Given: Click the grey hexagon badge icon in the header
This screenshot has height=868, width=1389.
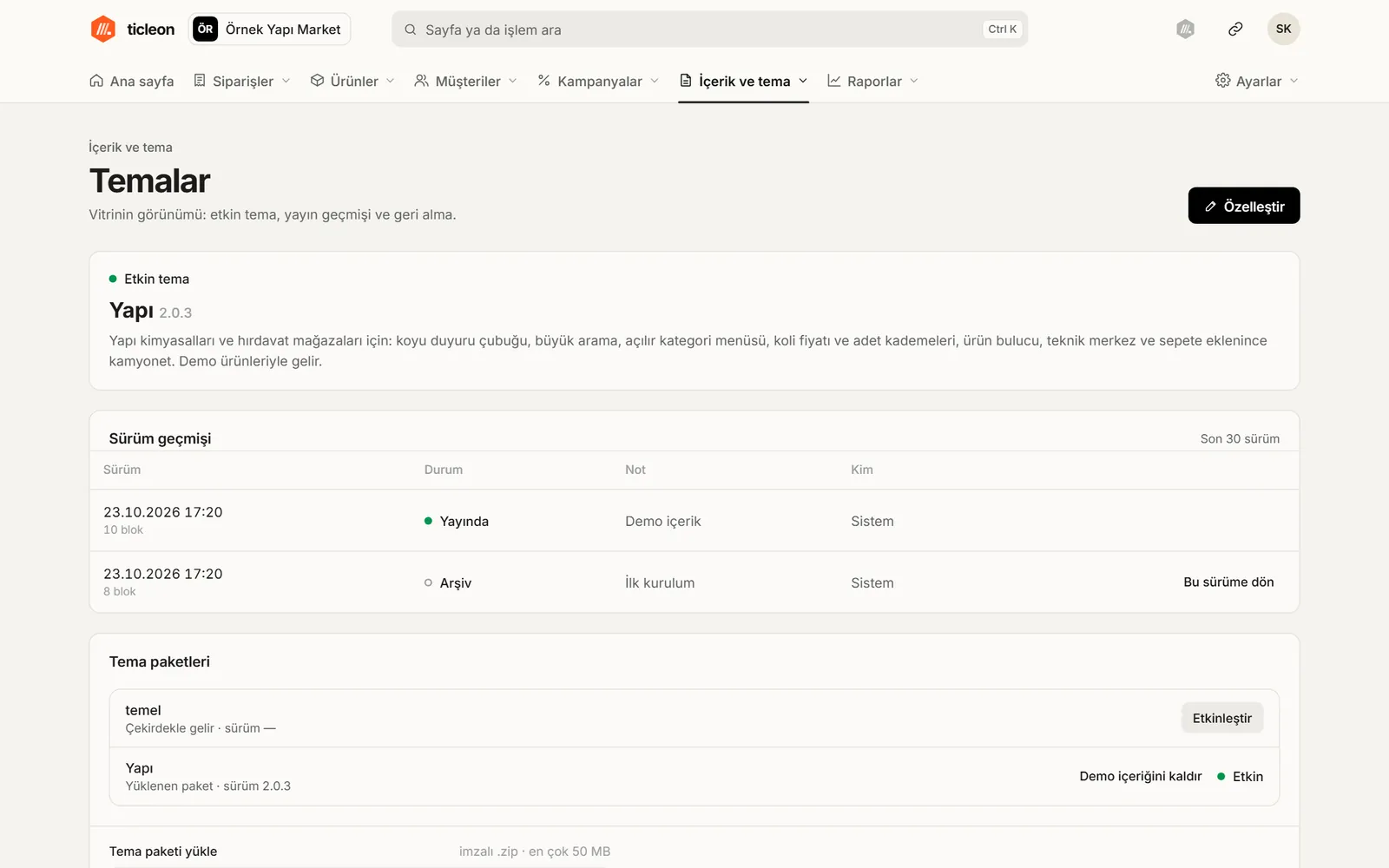Looking at the screenshot, I should coord(1185,29).
